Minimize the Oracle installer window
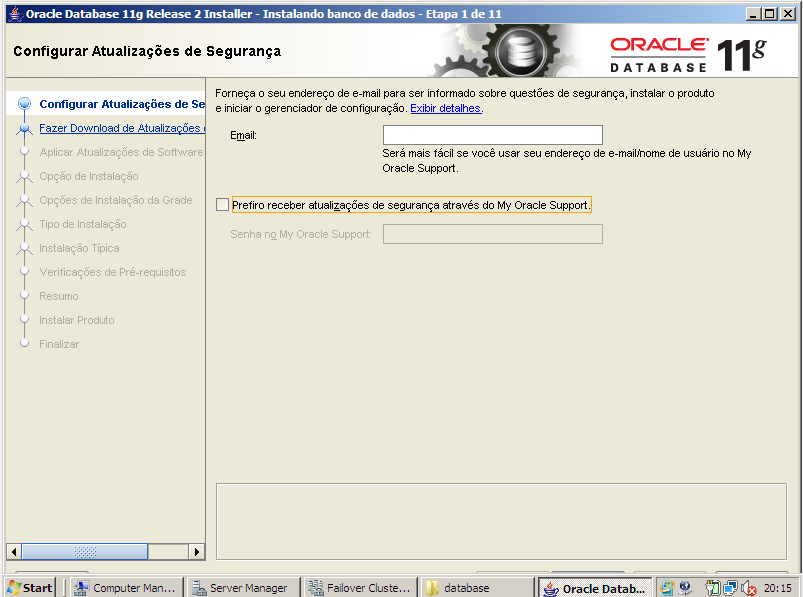Image resolution: width=803 pixels, height=597 pixels. 752,14
